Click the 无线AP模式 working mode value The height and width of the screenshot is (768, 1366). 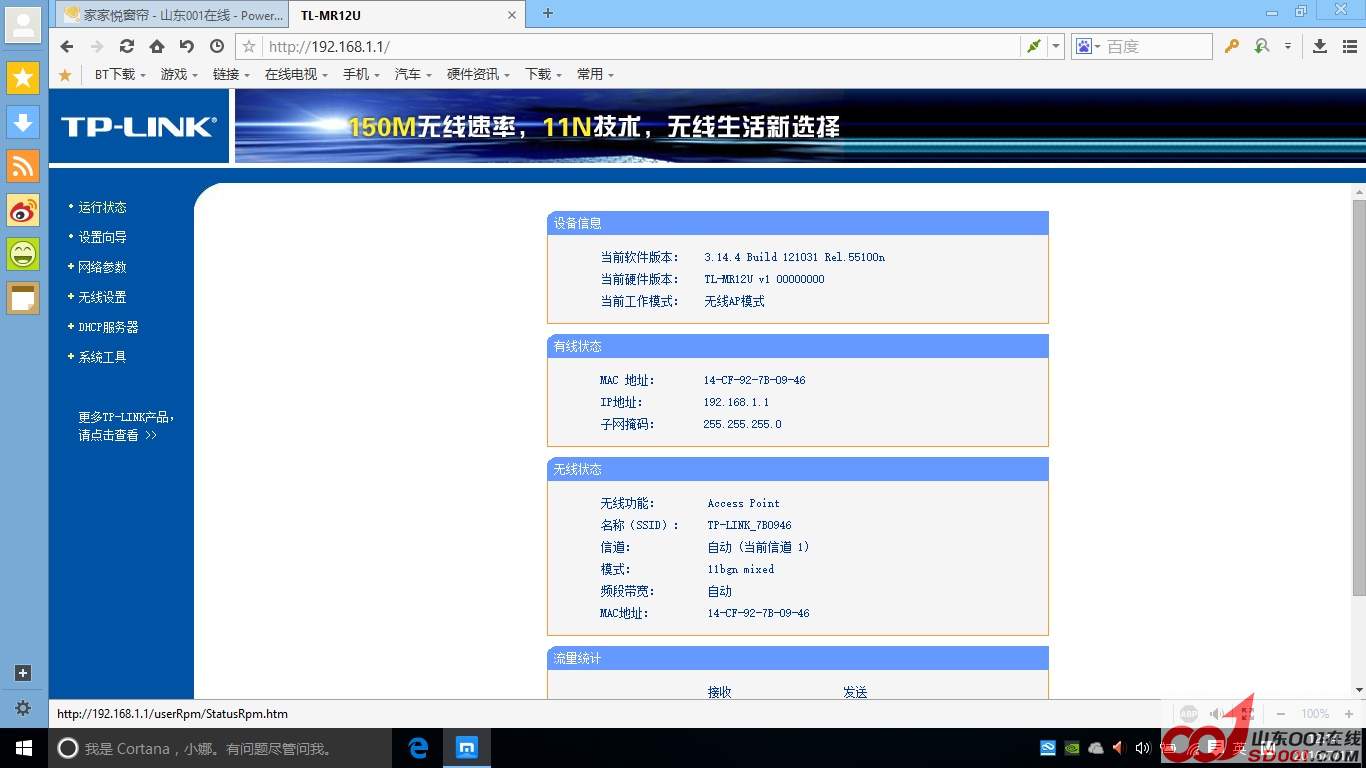click(x=734, y=301)
